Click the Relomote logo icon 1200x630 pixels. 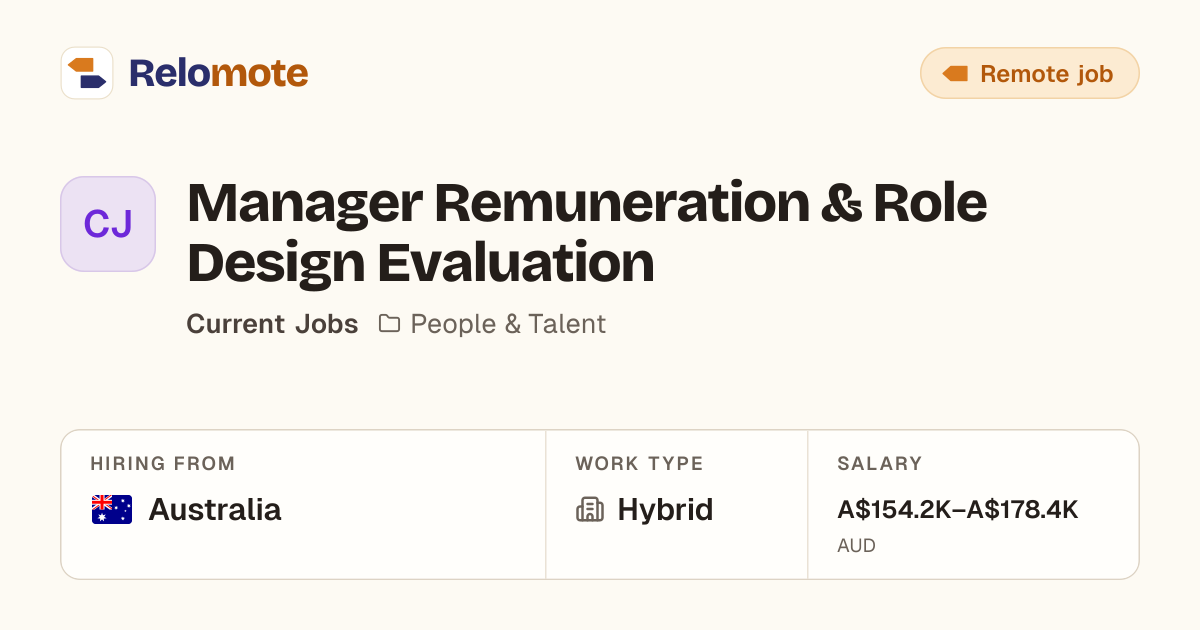coord(87,73)
